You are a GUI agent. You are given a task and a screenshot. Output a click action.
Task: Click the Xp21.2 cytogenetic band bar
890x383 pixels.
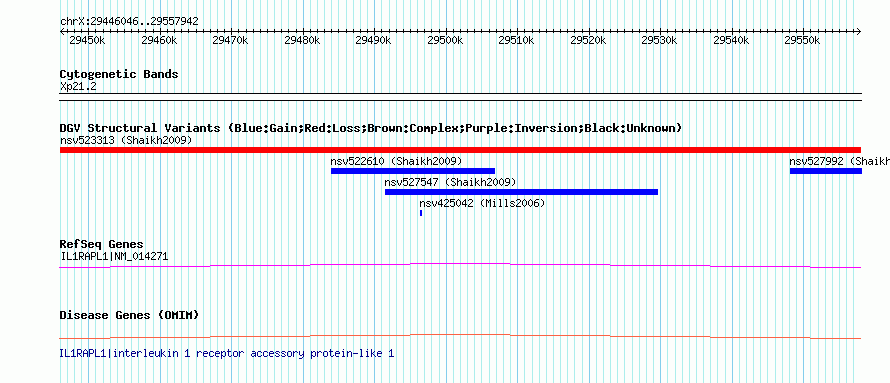(x=460, y=97)
